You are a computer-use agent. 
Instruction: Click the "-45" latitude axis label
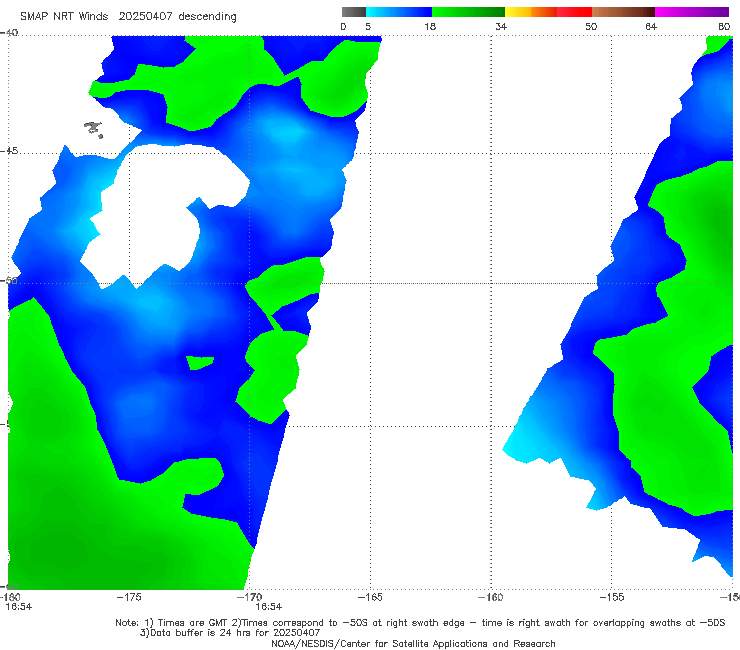[9, 151]
